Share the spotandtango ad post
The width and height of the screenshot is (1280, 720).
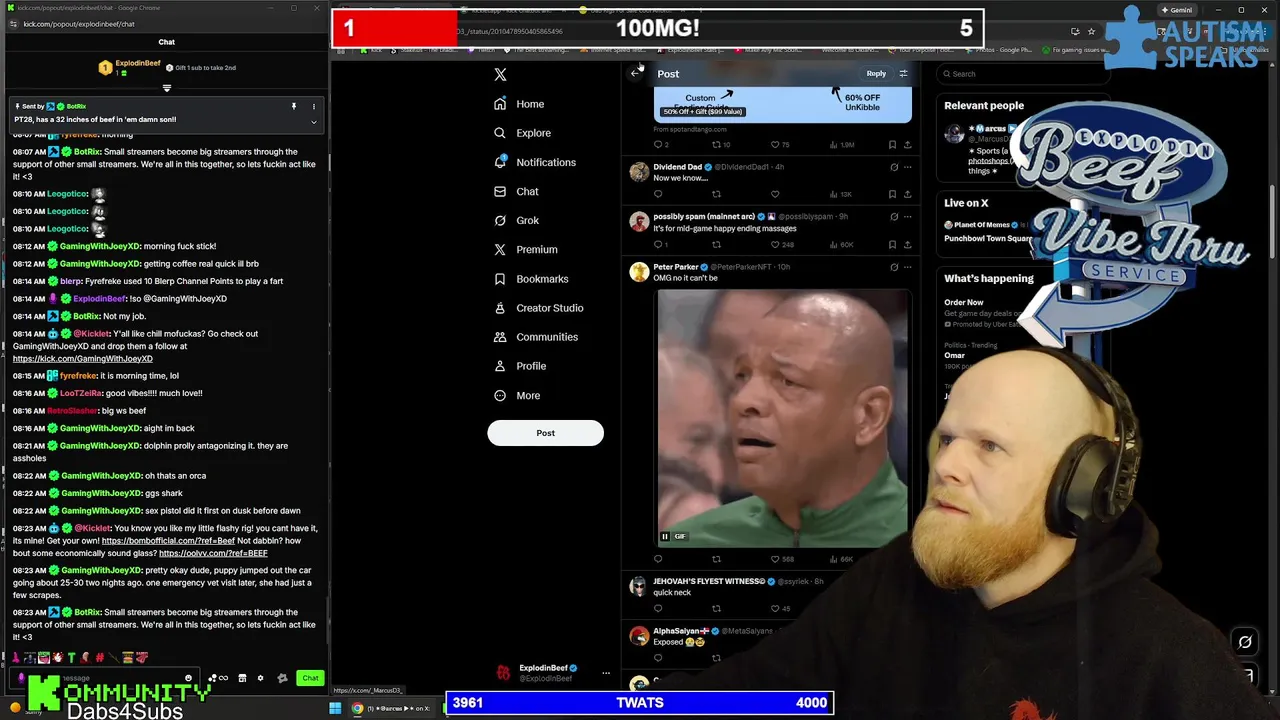907,145
